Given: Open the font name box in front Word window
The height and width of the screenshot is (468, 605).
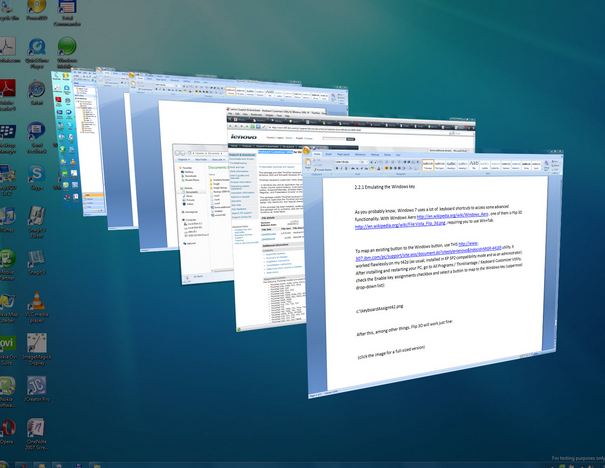Looking at the screenshot, I should pyautogui.click(x=348, y=162).
